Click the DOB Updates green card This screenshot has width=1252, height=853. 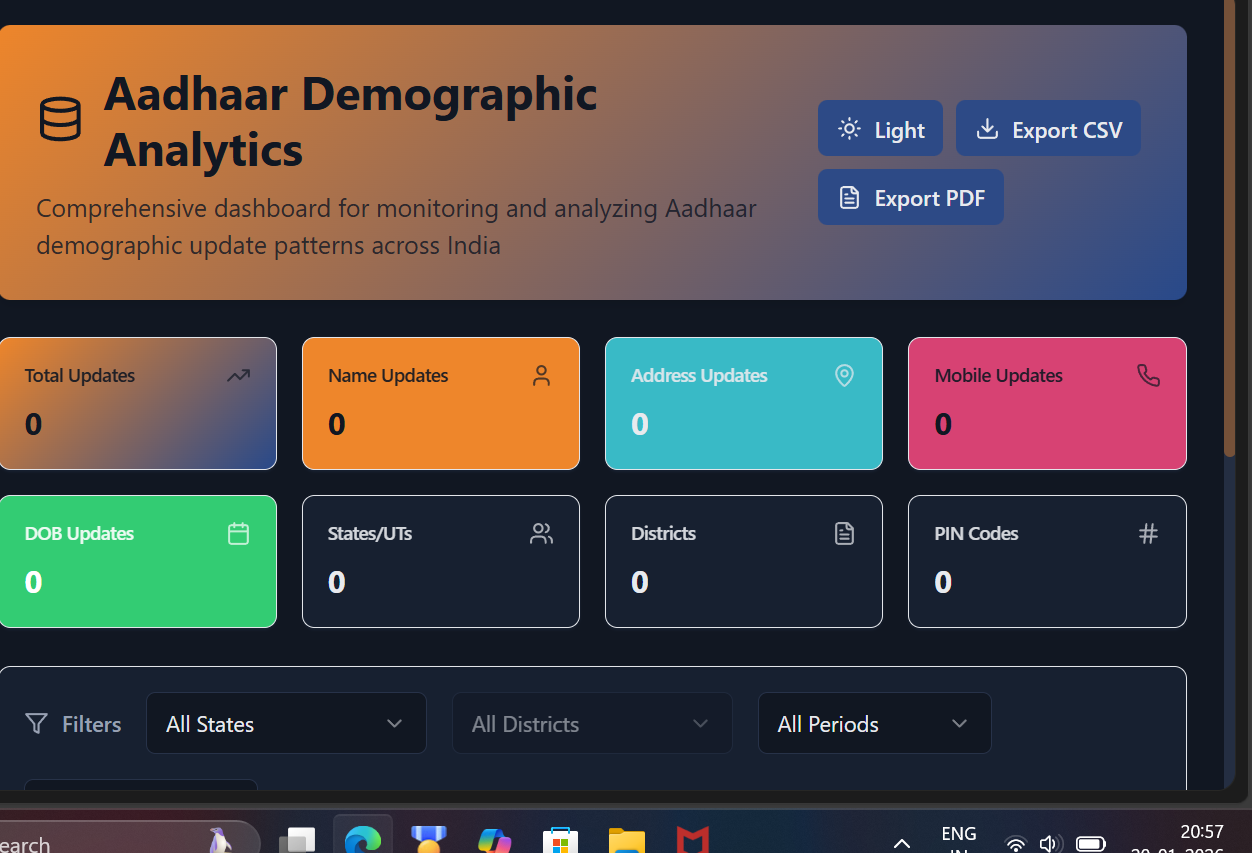[138, 561]
